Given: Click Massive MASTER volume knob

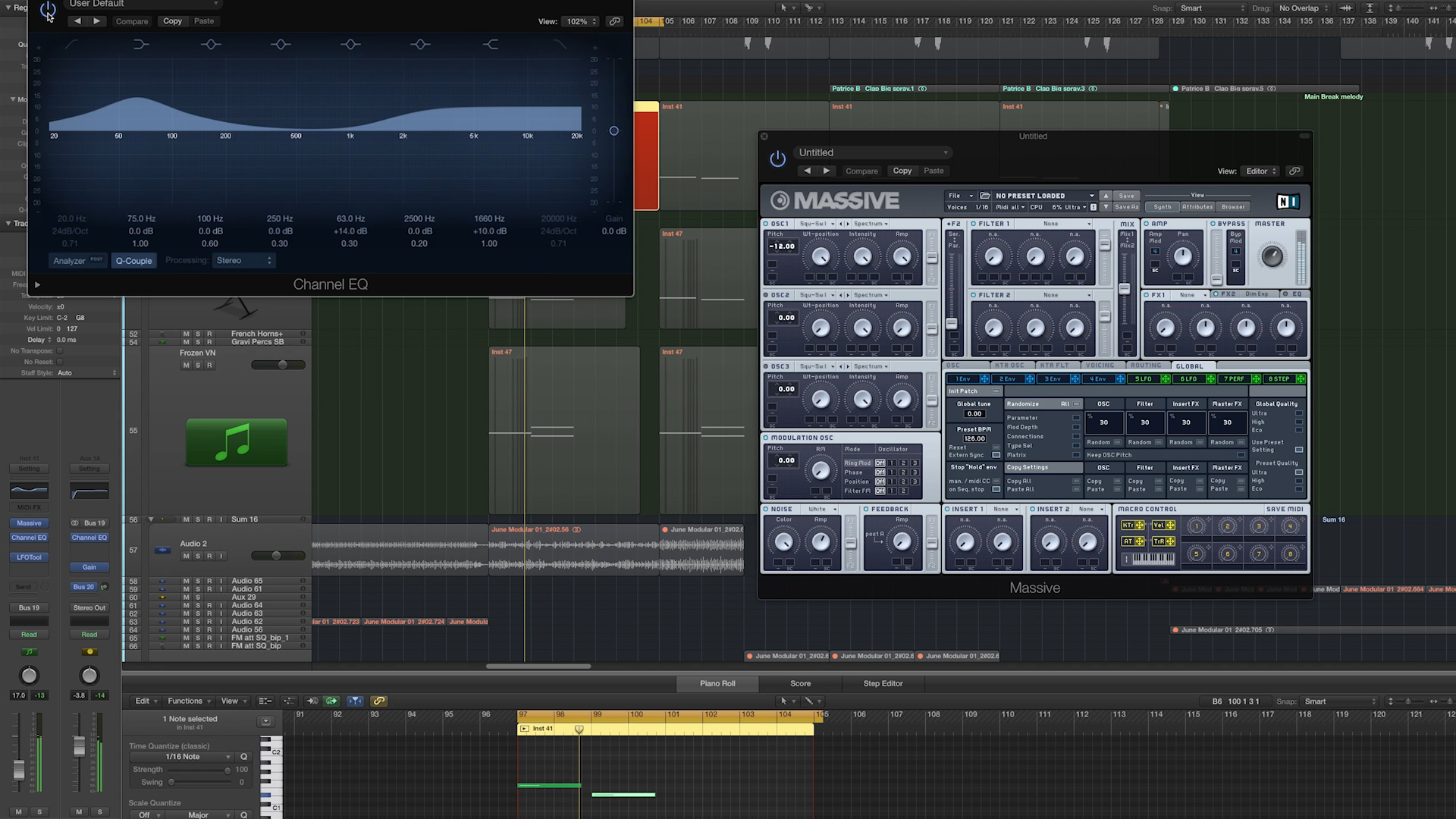Looking at the screenshot, I should click(1272, 256).
